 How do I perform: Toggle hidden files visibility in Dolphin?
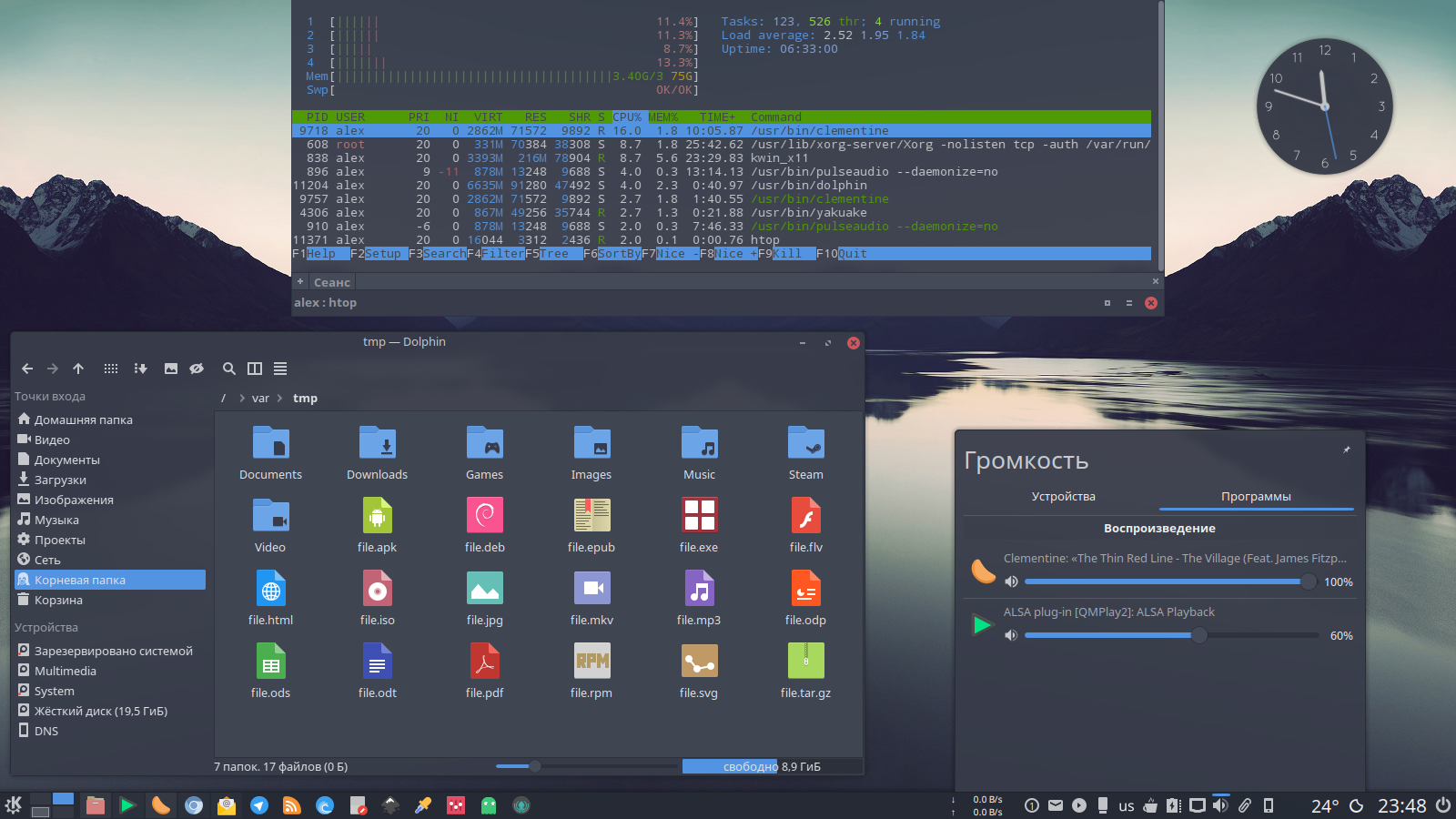(x=197, y=369)
